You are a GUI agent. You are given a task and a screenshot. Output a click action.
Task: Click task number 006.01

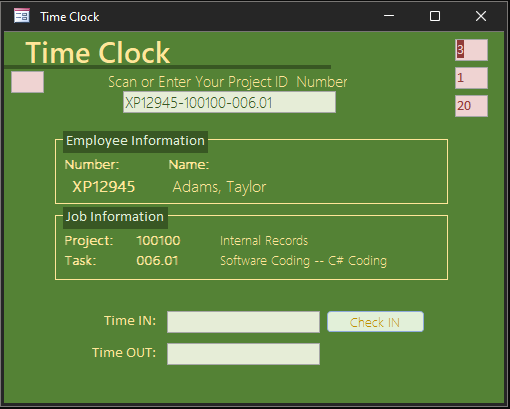coord(157,261)
